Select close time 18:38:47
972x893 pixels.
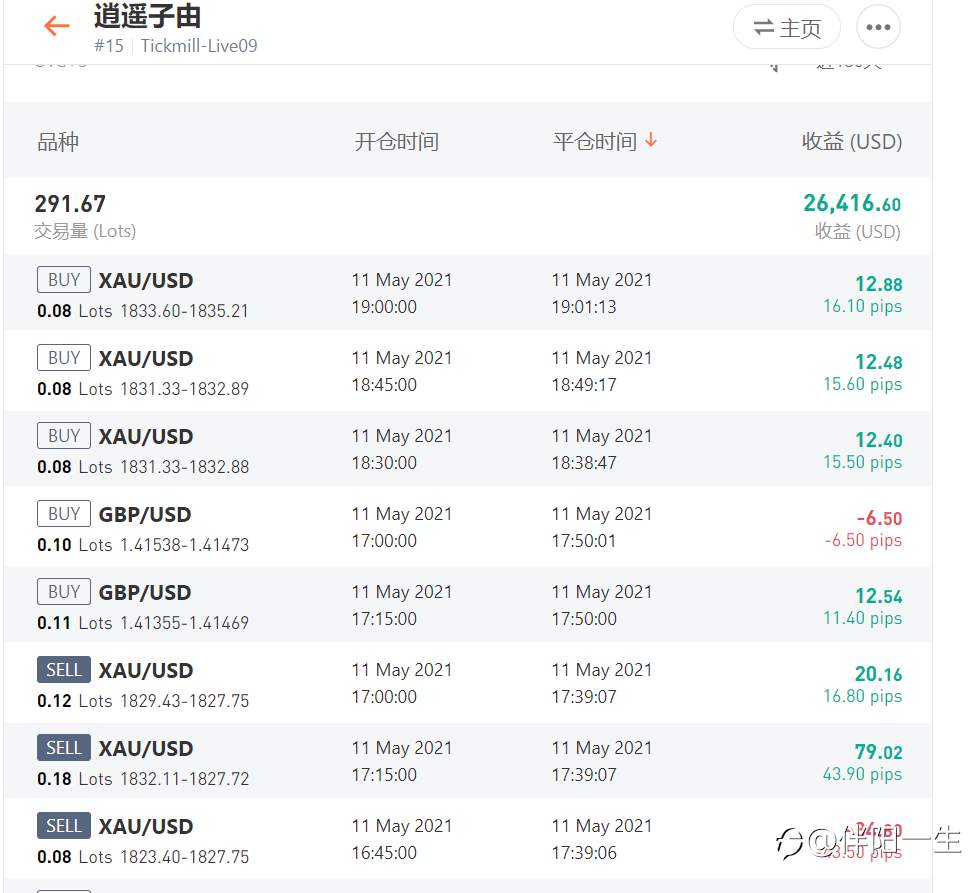[x=584, y=463]
